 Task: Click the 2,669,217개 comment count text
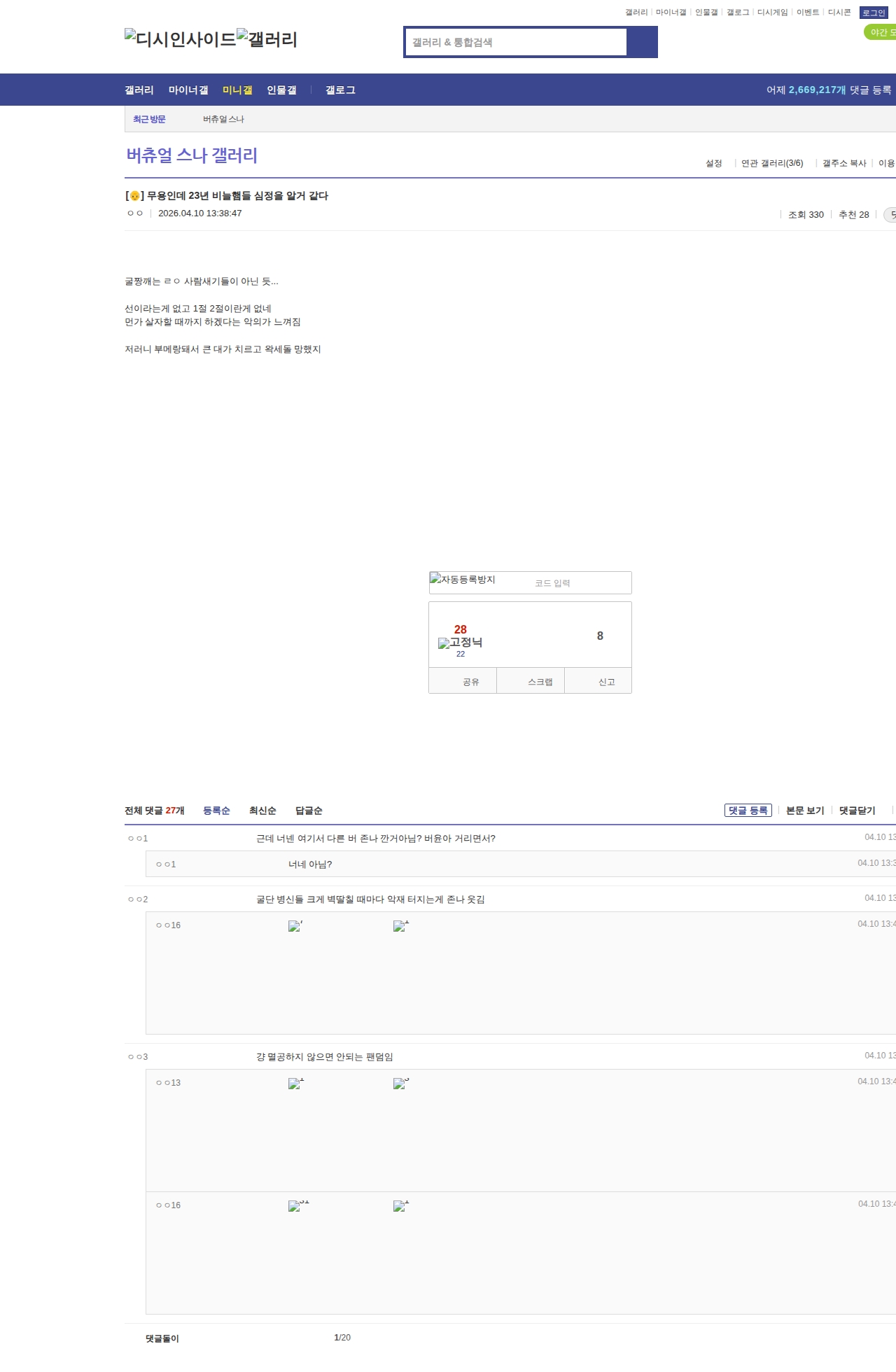[817, 90]
